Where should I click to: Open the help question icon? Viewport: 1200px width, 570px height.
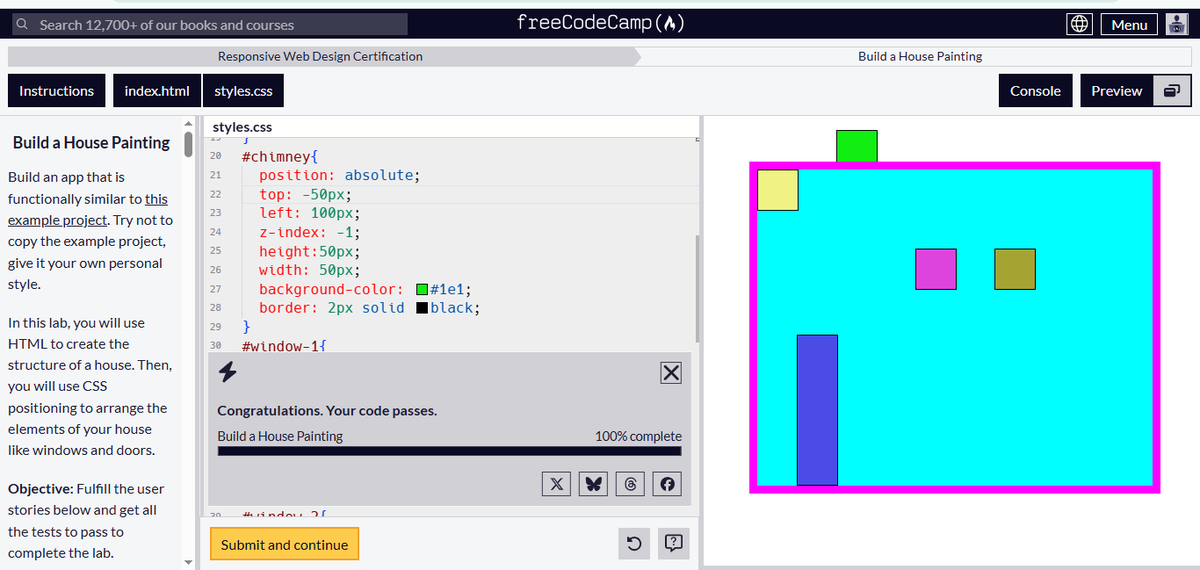674,544
